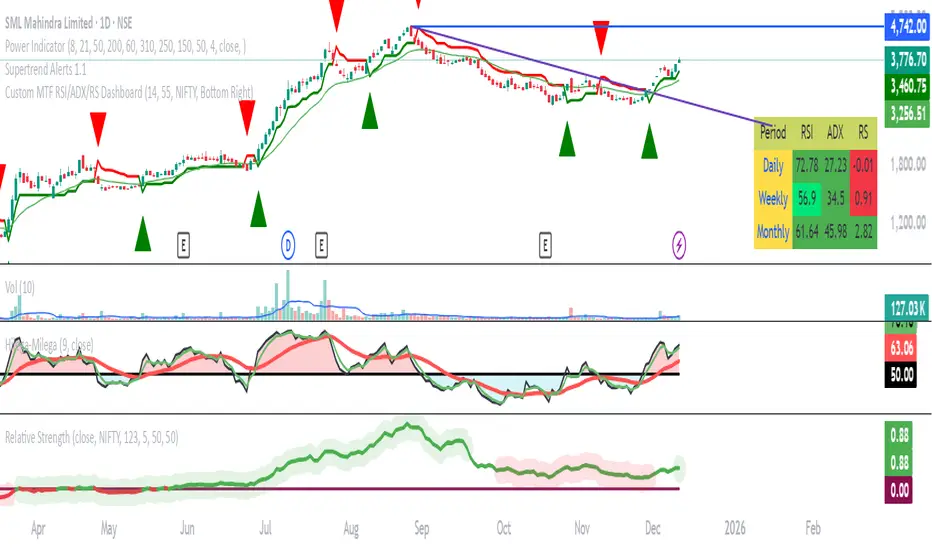932x550 pixels.
Task: Click the Monthly RSI value 61.64
Action: [807, 231]
